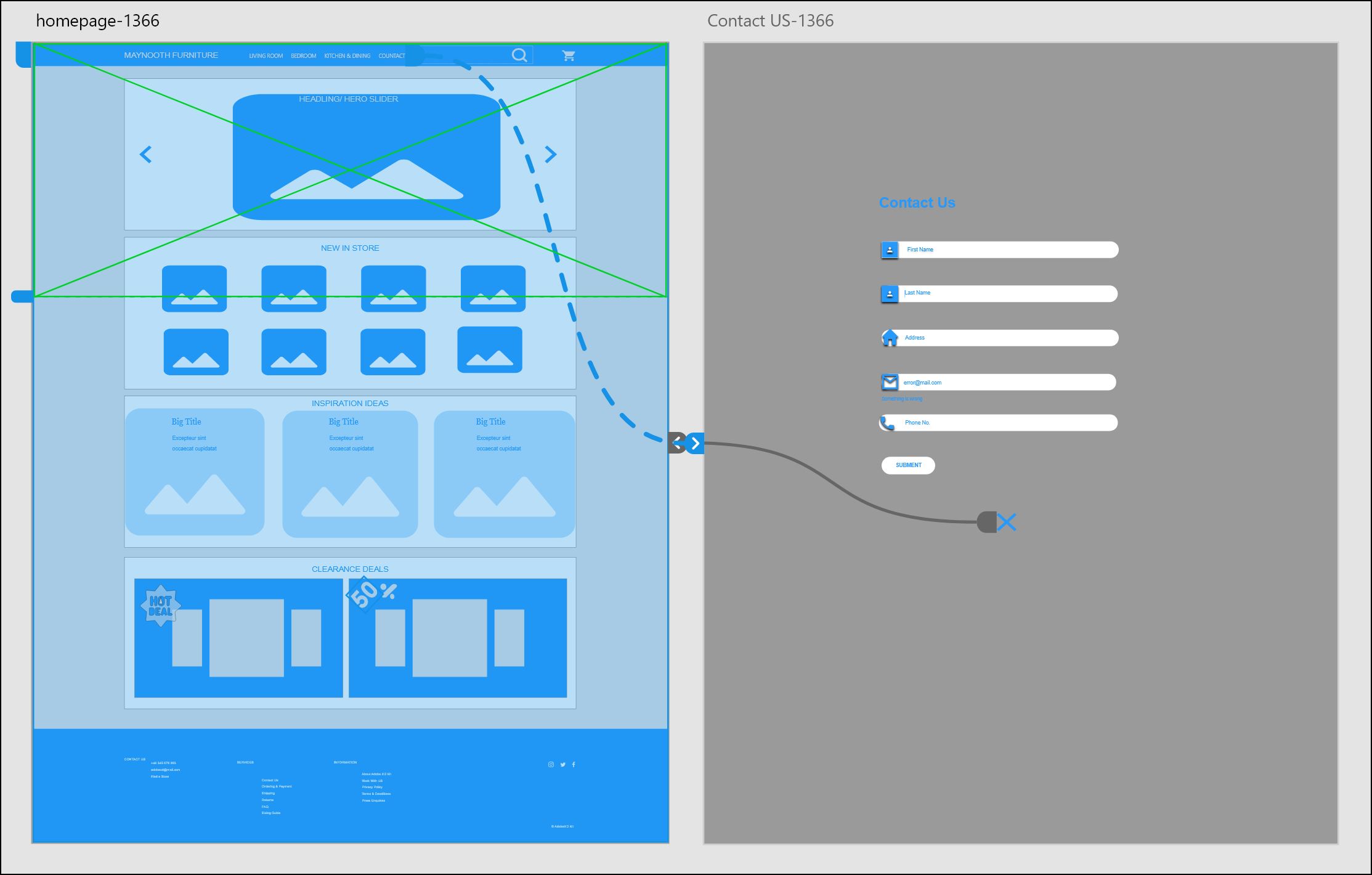The image size is (1372, 875).
Task: Click the SUBMENT button
Action: coord(908,465)
